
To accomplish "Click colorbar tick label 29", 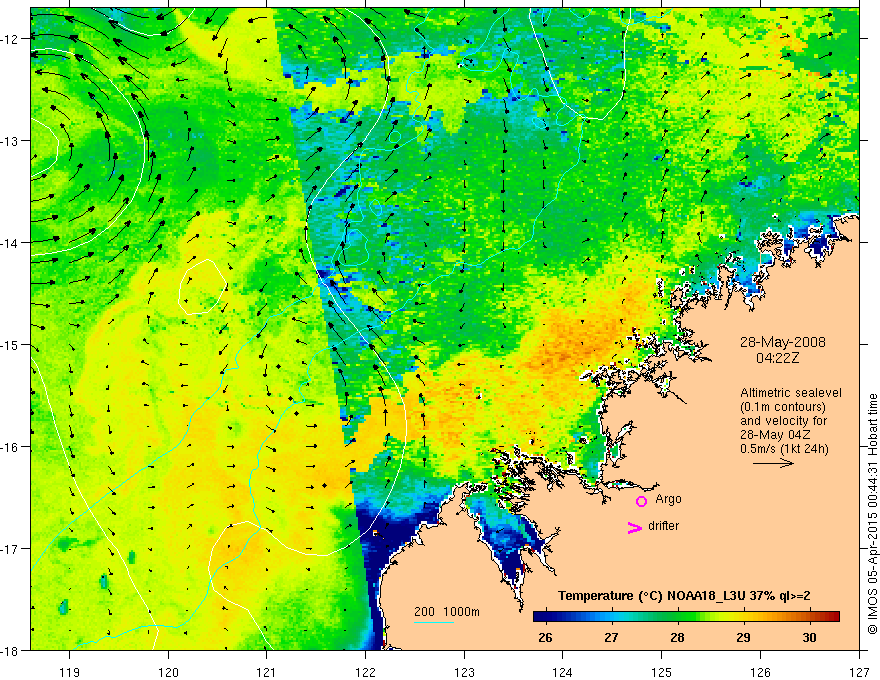I will point(744,637).
